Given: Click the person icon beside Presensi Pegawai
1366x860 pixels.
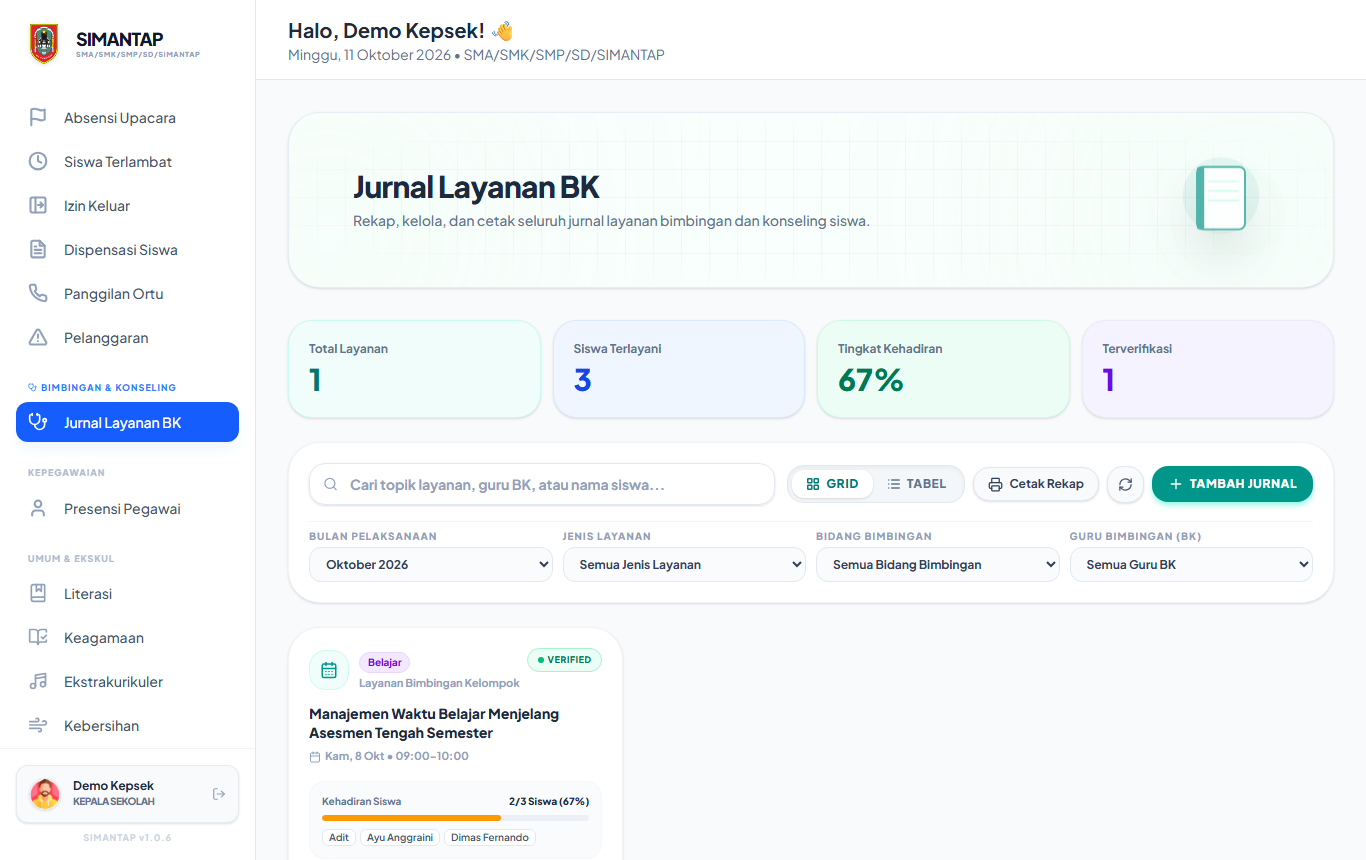Looking at the screenshot, I should click(38, 509).
